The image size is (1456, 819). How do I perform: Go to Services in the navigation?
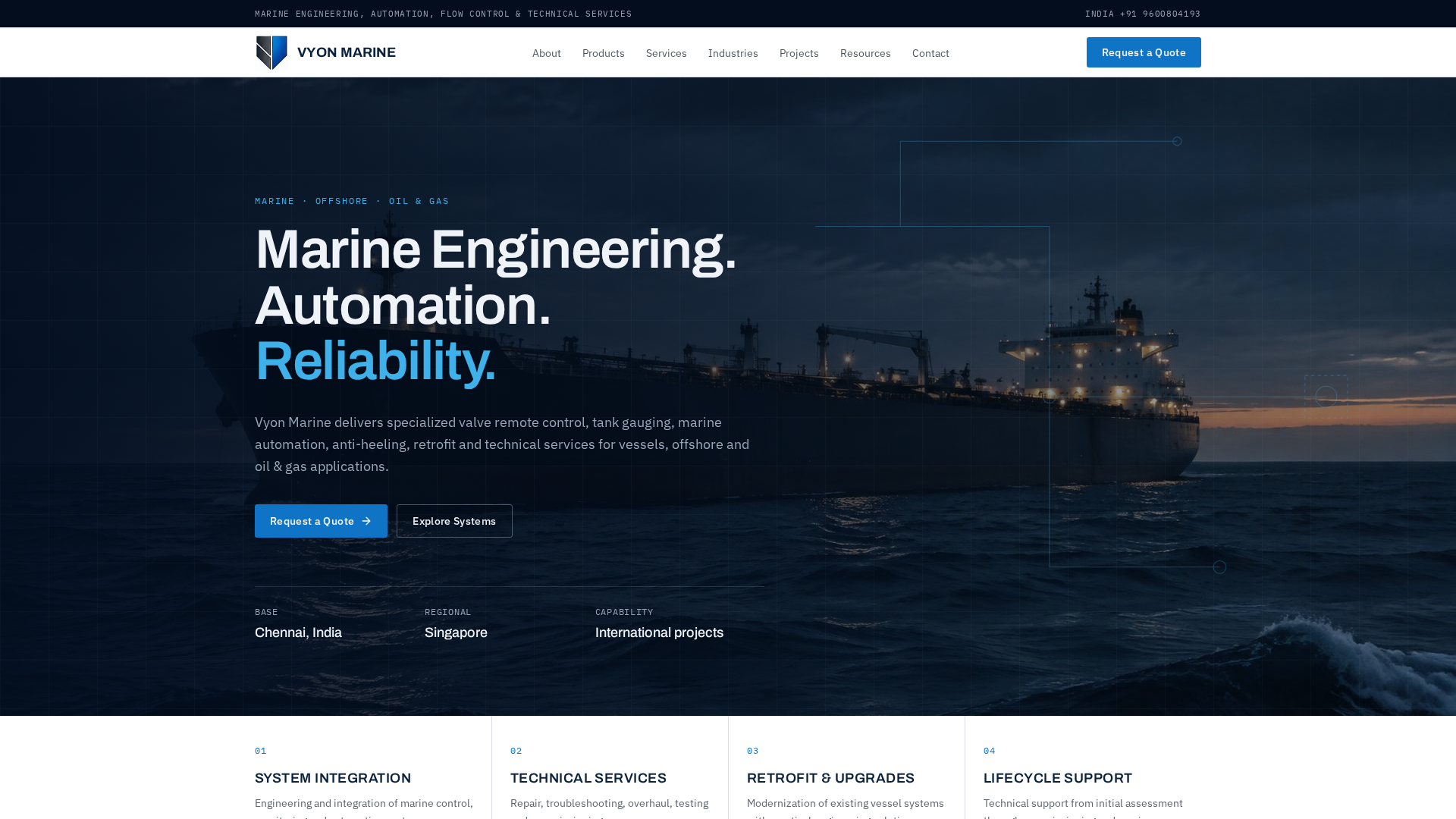[667, 53]
